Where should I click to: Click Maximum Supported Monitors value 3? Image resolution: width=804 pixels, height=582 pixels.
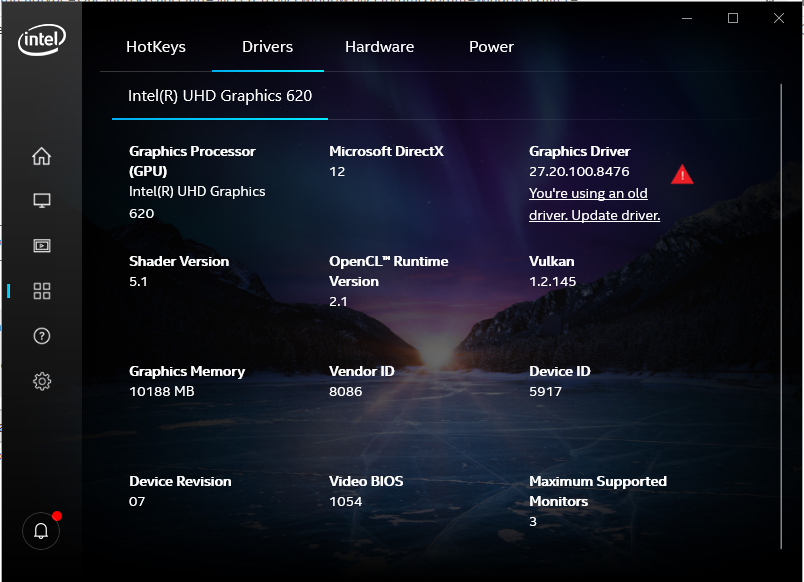pyautogui.click(x=533, y=521)
